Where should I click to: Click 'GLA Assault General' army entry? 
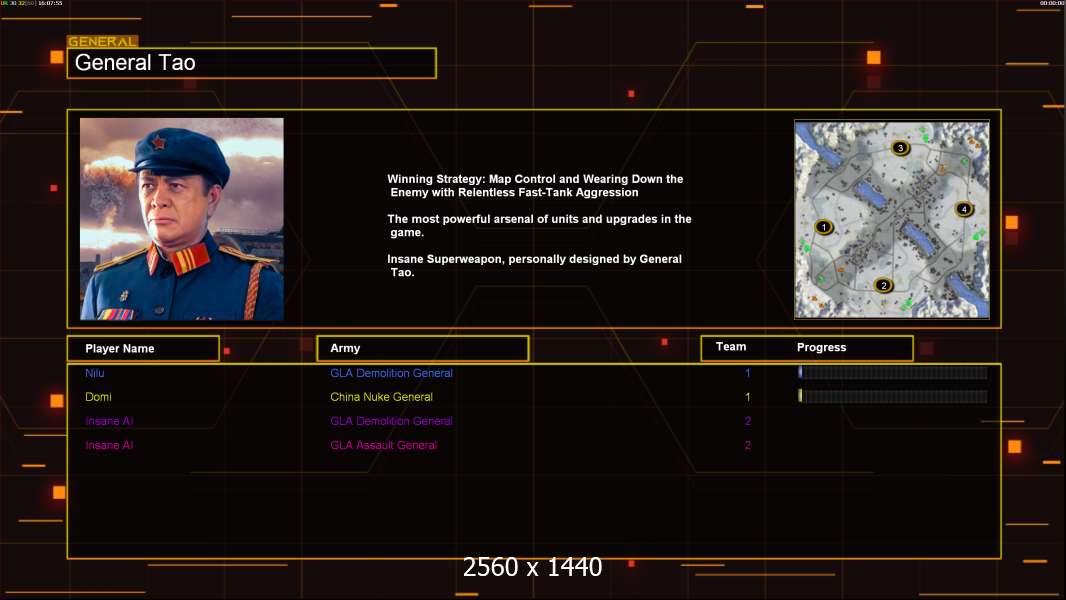383,445
